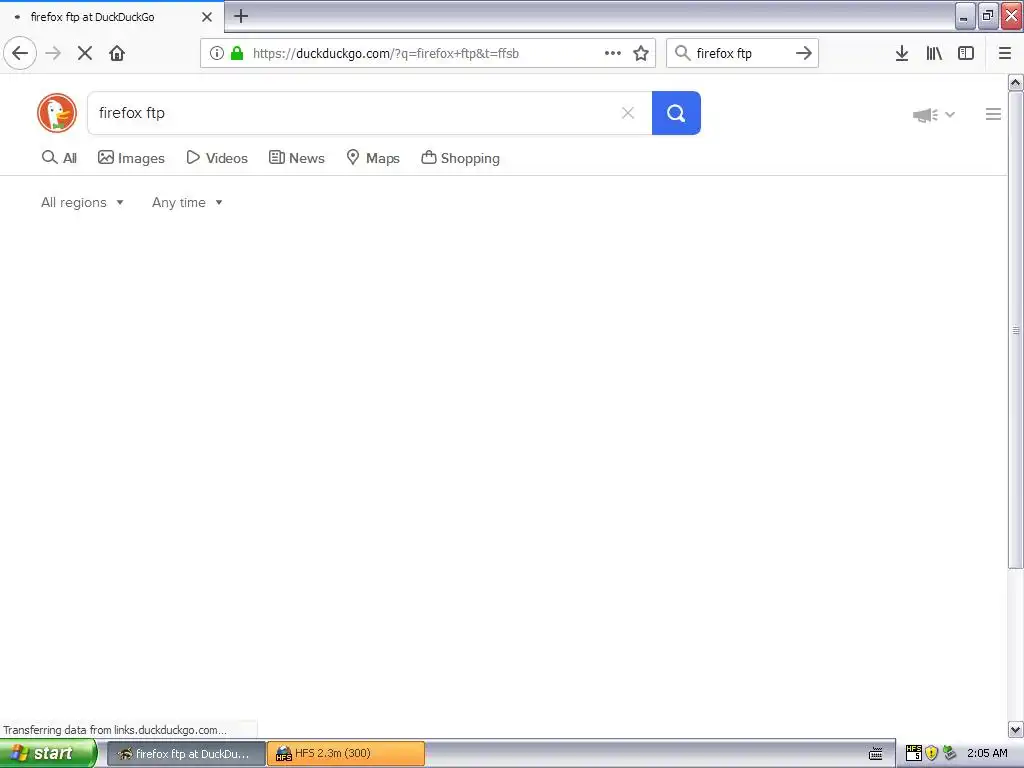Click the search bar magnifier icon

click(682, 53)
